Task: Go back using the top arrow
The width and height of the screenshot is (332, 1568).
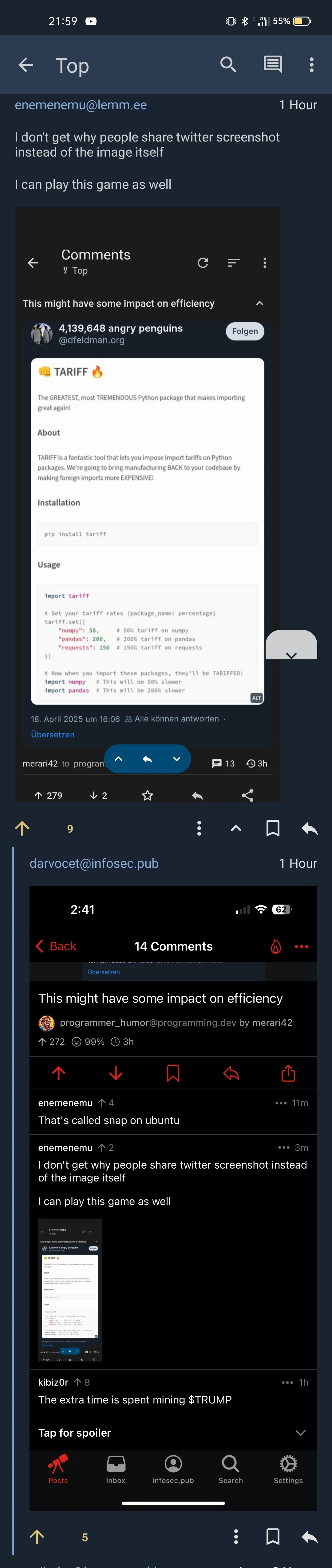Action: [x=26, y=64]
